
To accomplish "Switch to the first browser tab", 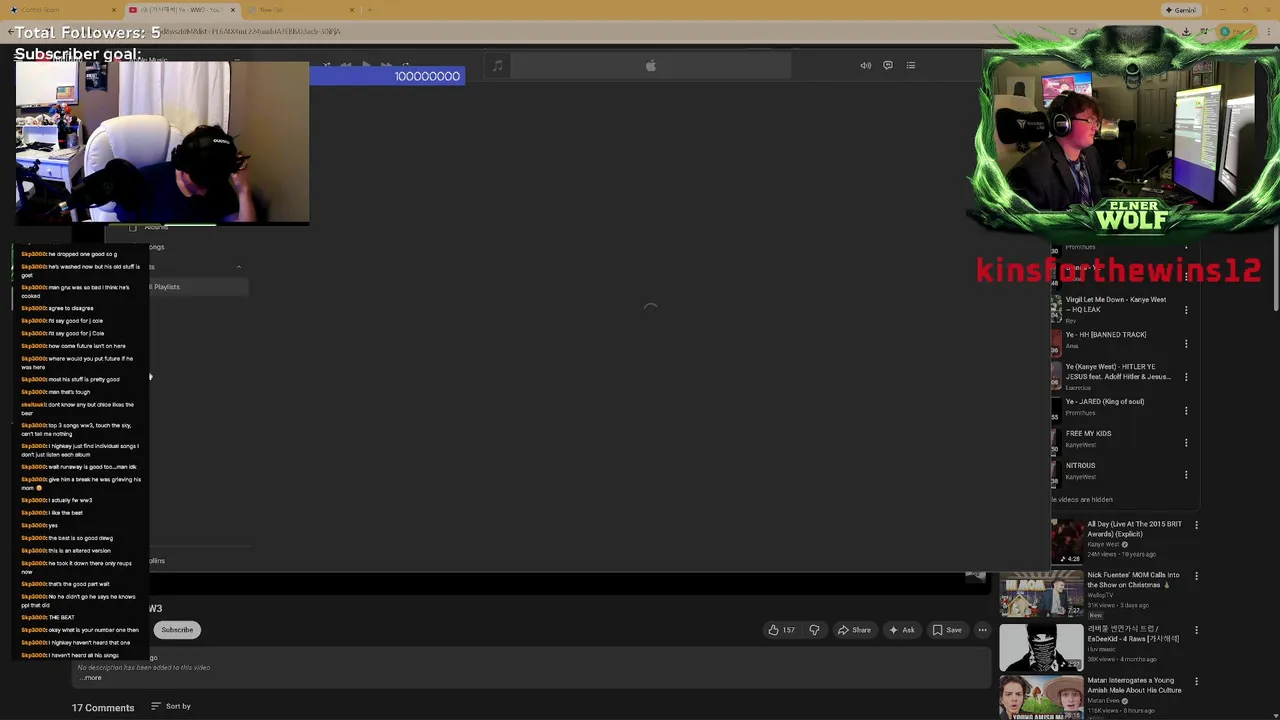I will point(62,10).
